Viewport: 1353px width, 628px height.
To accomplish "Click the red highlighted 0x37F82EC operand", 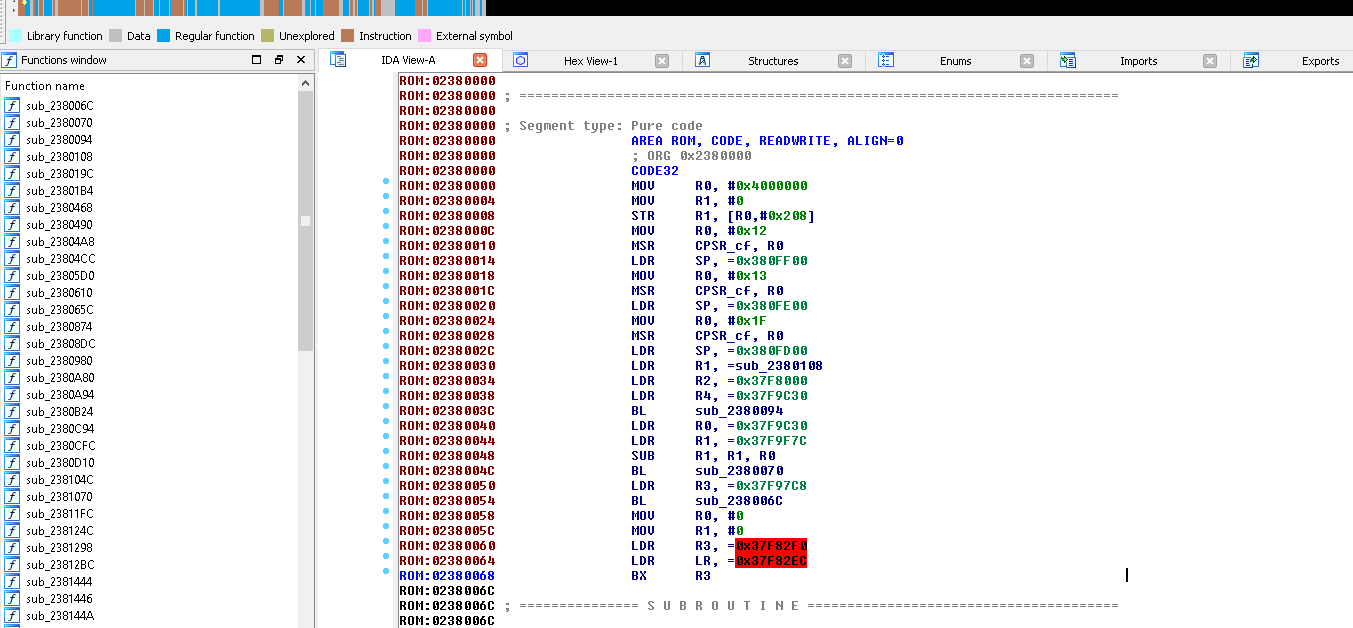I will coord(771,561).
